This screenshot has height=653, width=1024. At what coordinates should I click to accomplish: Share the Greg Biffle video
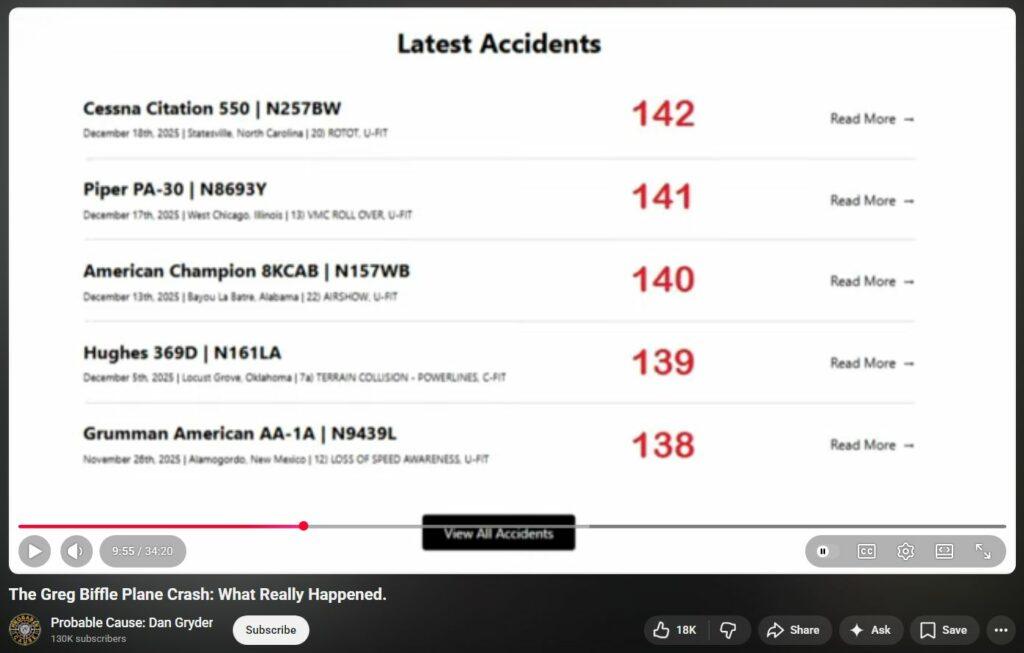pos(793,630)
